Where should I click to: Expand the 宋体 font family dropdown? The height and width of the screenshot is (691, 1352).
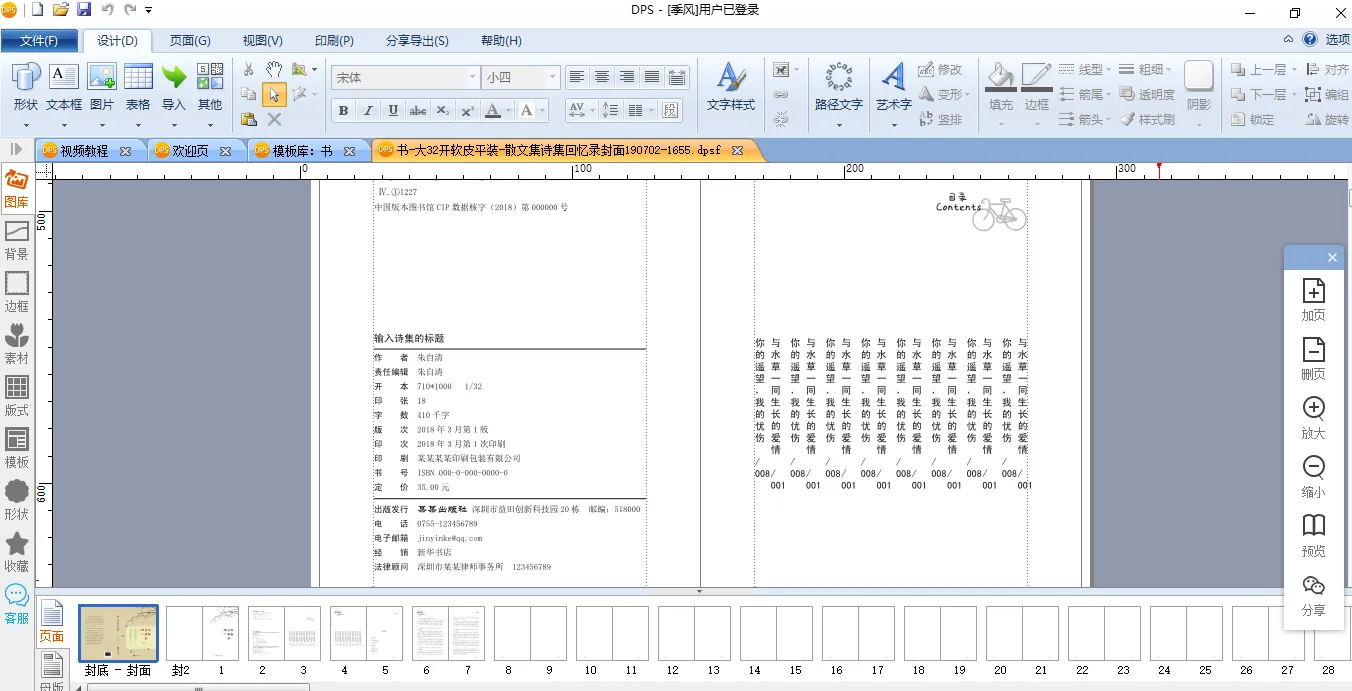click(472, 78)
